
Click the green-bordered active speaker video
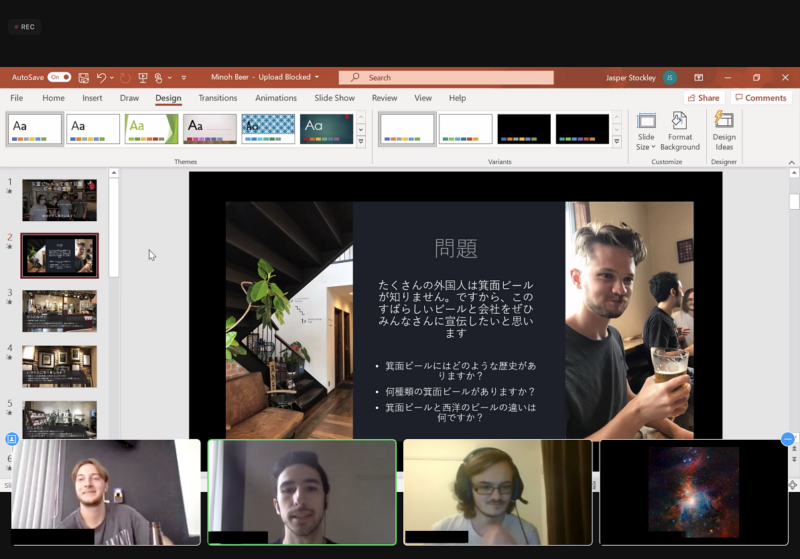pos(302,492)
